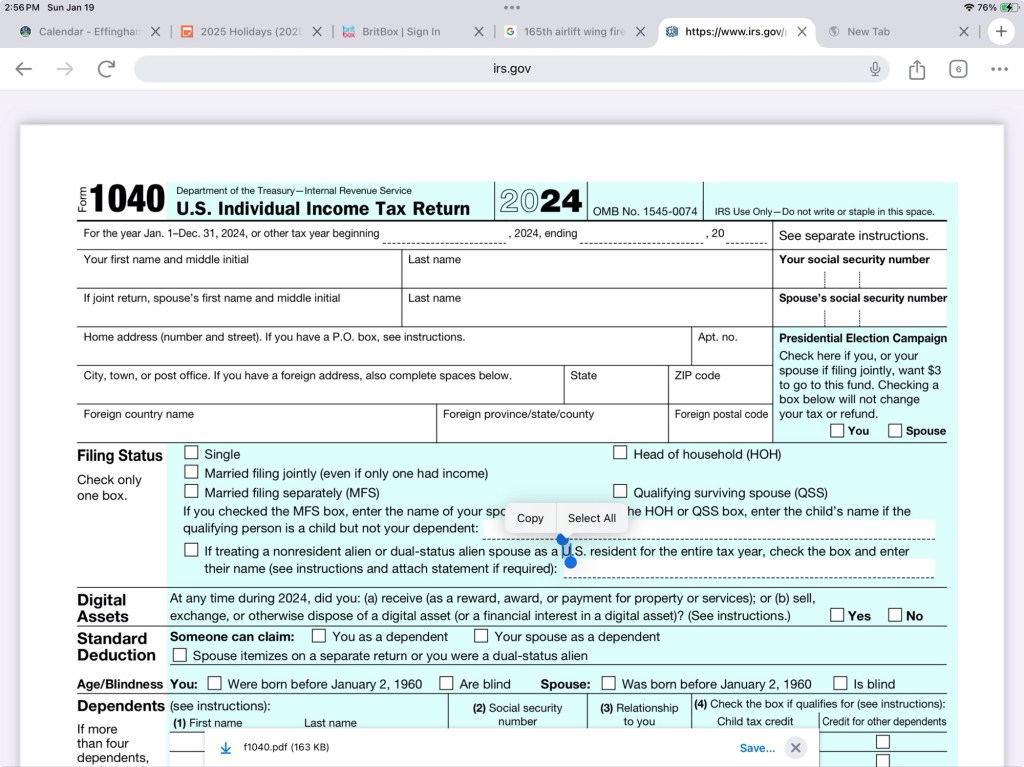Tick Yes for the Digital Assets question

click(836, 615)
